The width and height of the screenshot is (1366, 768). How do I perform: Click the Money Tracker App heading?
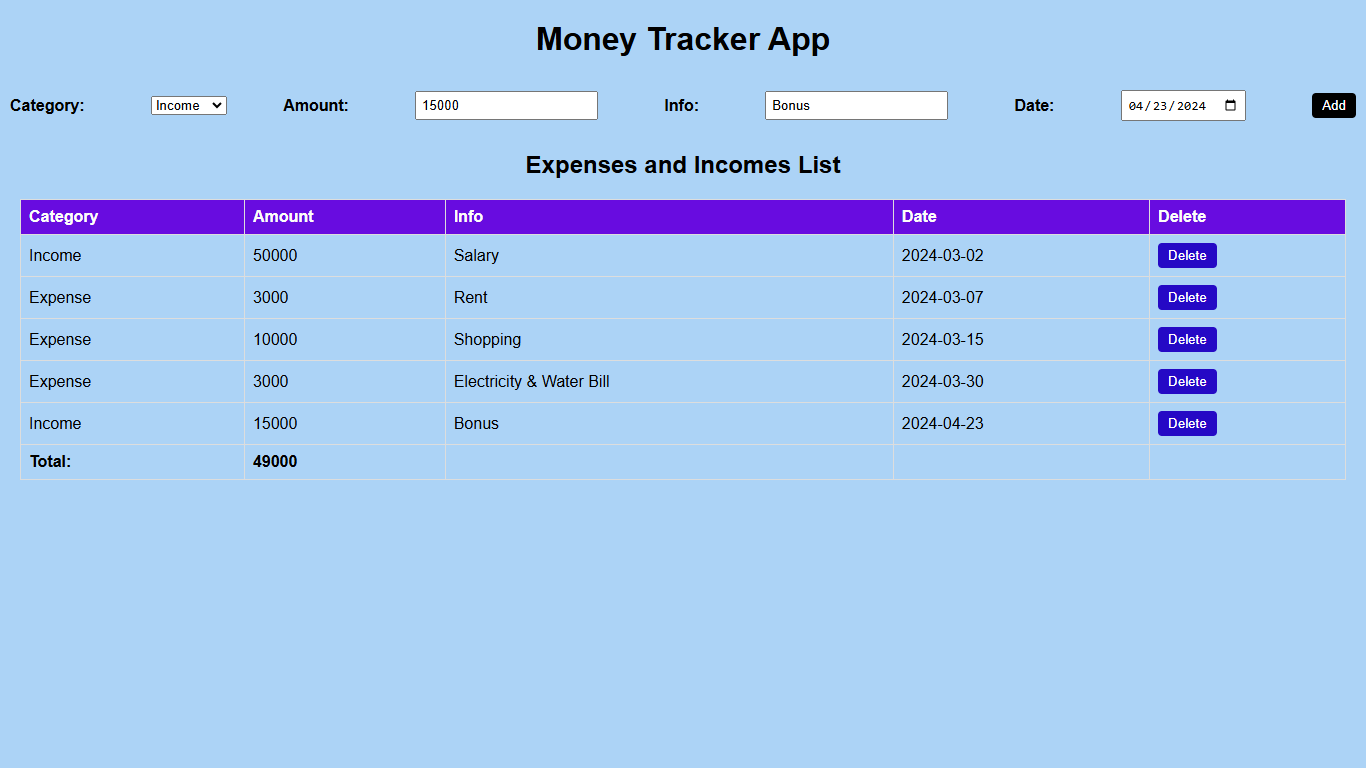point(683,39)
